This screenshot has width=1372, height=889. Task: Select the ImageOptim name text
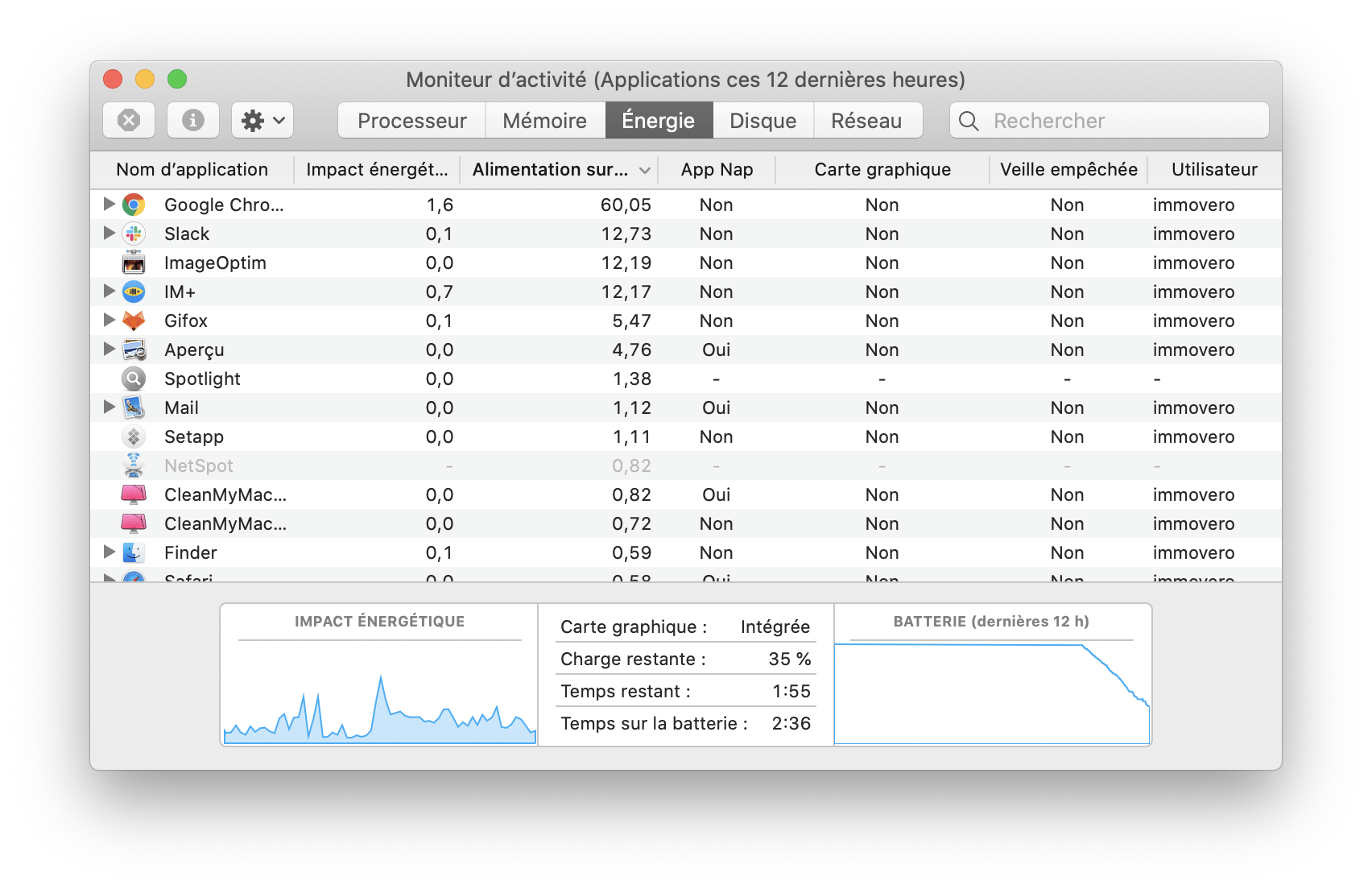215,263
